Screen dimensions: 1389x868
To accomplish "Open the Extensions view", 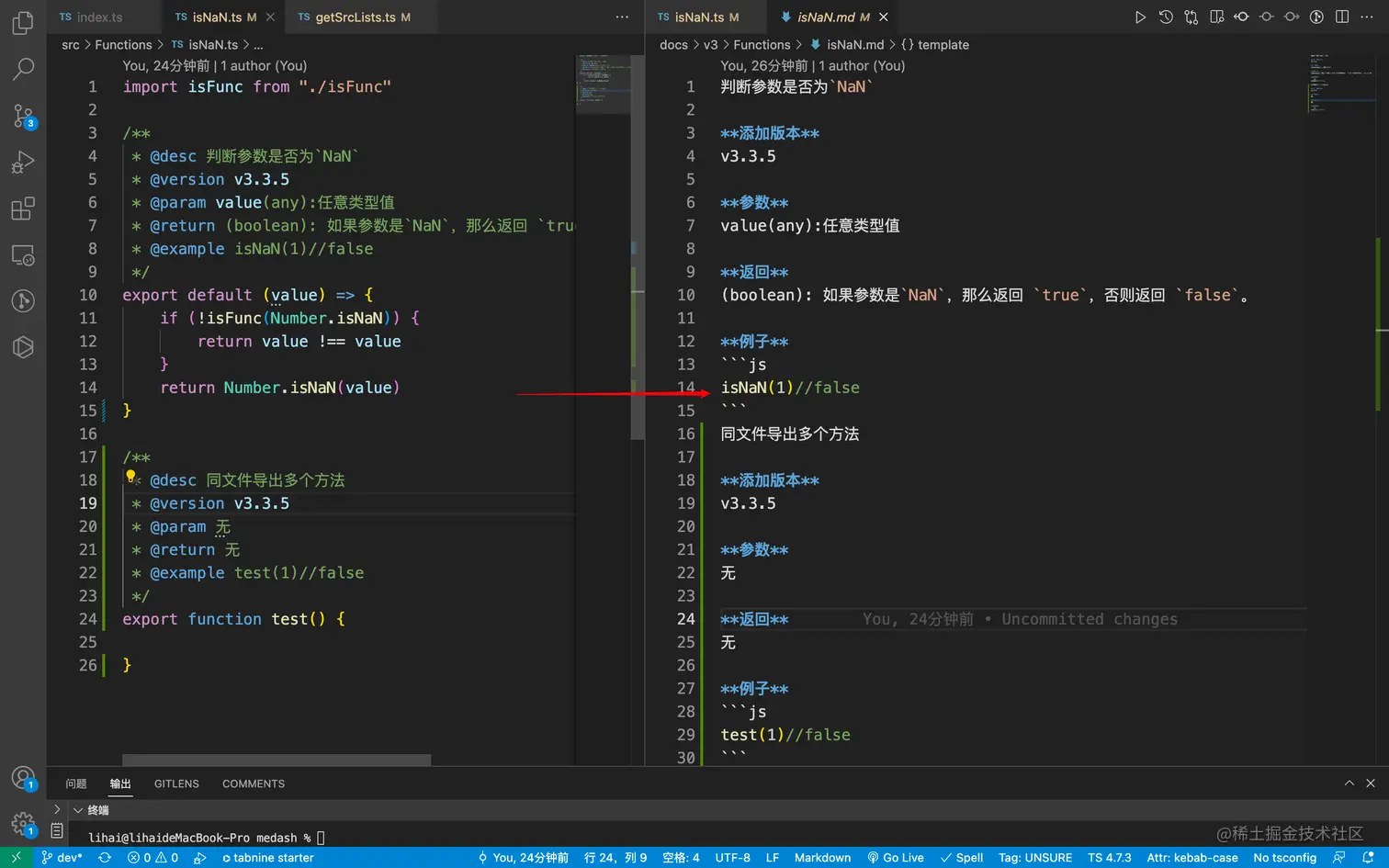I will (x=23, y=209).
